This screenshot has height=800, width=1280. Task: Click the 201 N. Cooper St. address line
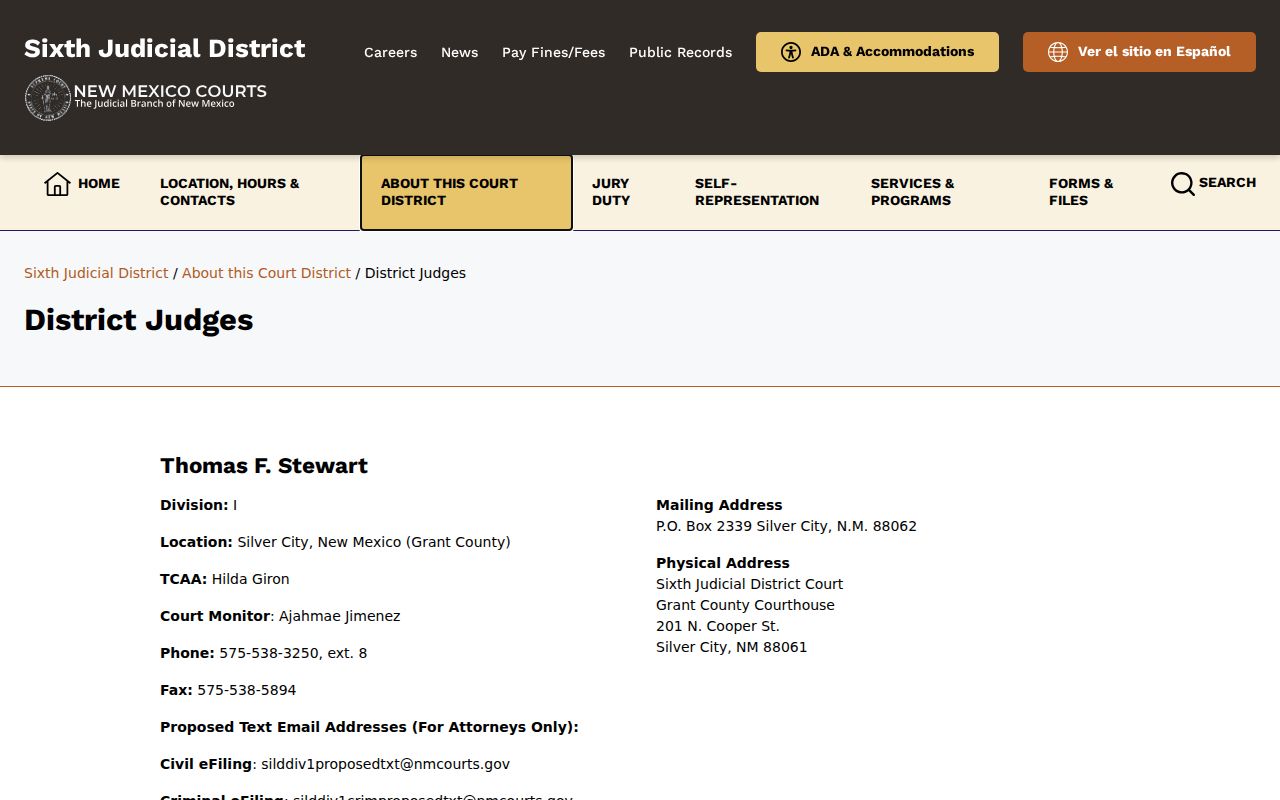coord(718,626)
